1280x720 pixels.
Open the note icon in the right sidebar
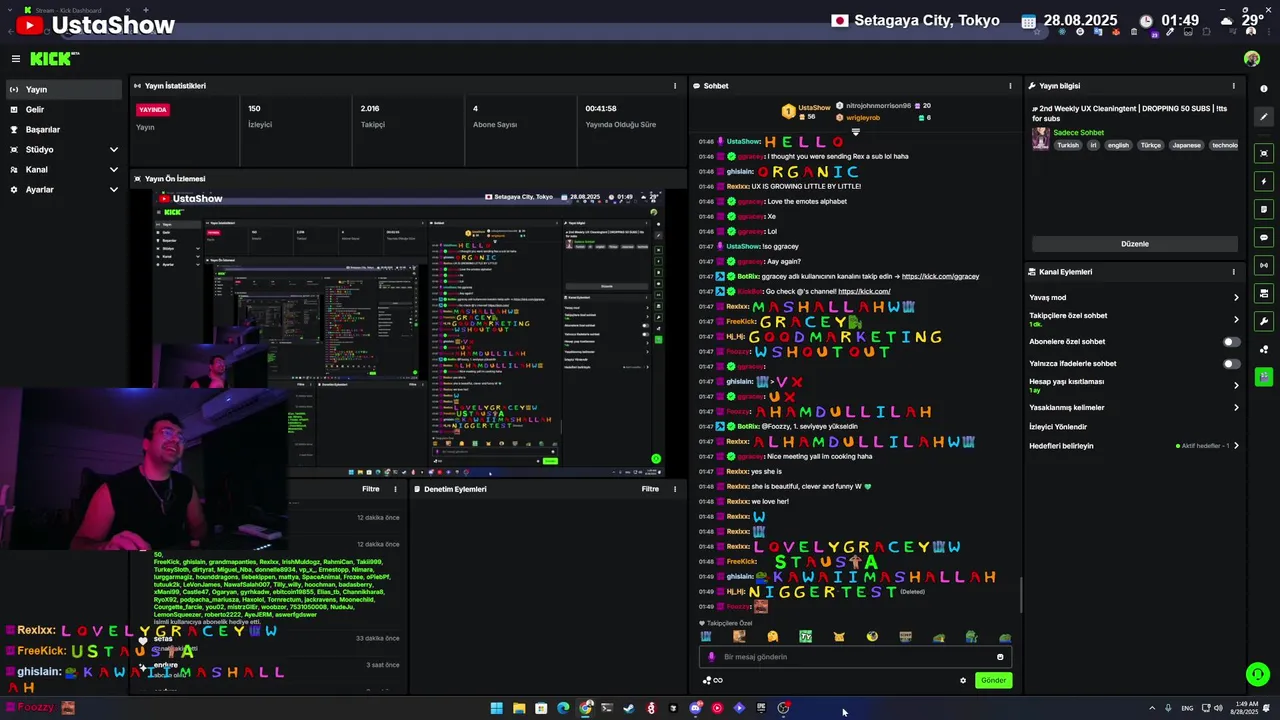click(x=1264, y=209)
